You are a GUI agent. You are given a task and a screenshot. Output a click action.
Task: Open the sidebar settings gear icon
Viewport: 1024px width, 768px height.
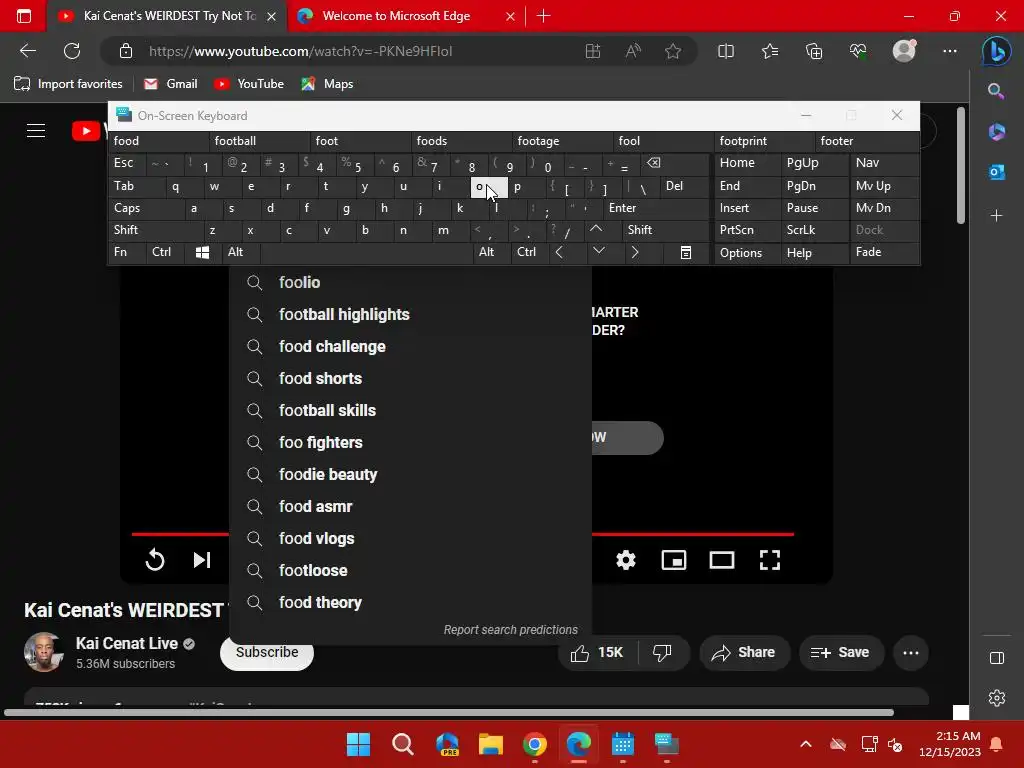tap(997, 698)
